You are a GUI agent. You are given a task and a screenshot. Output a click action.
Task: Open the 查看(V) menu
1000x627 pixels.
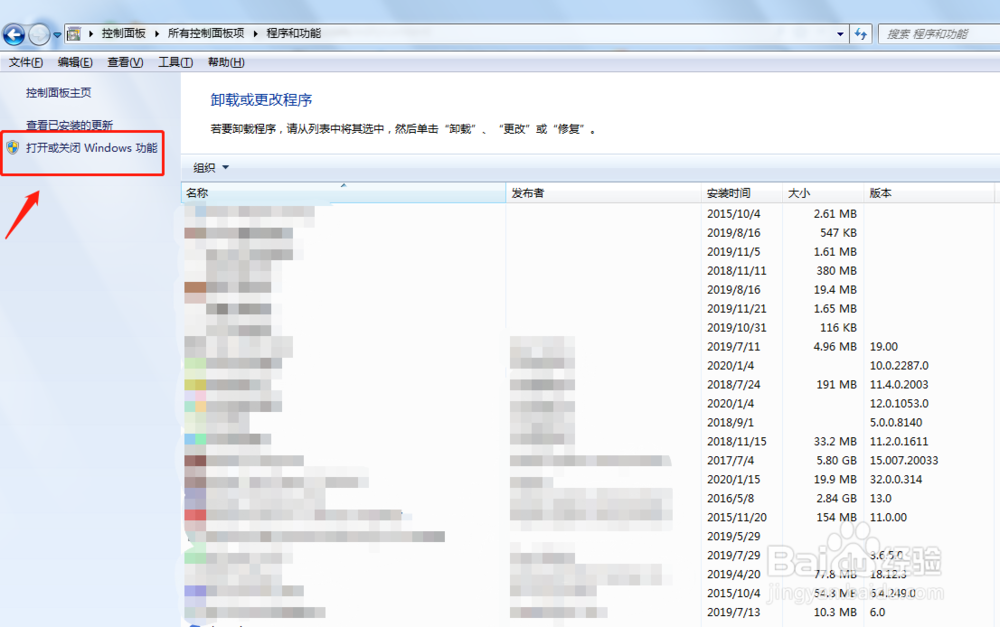pos(125,62)
